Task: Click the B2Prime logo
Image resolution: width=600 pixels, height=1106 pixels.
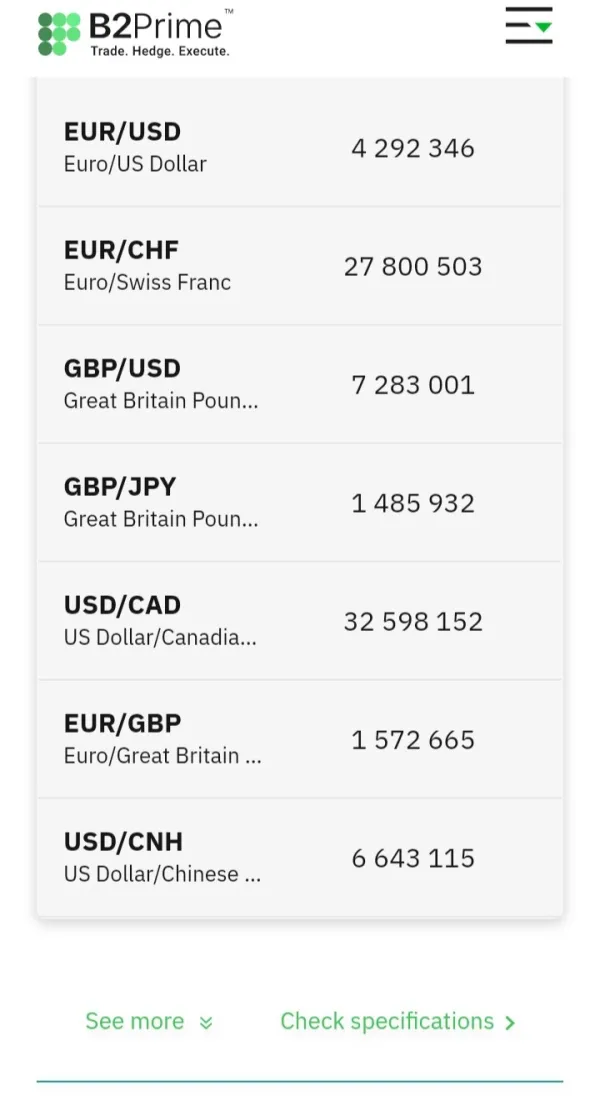Action: pos(135,33)
